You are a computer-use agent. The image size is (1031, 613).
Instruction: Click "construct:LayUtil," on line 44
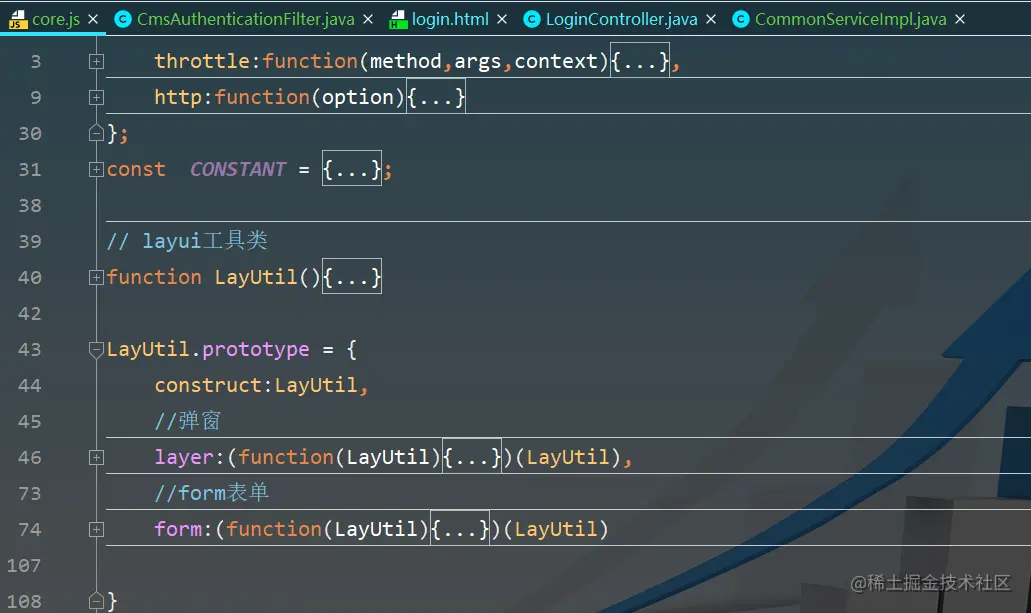pyautogui.click(x=261, y=385)
